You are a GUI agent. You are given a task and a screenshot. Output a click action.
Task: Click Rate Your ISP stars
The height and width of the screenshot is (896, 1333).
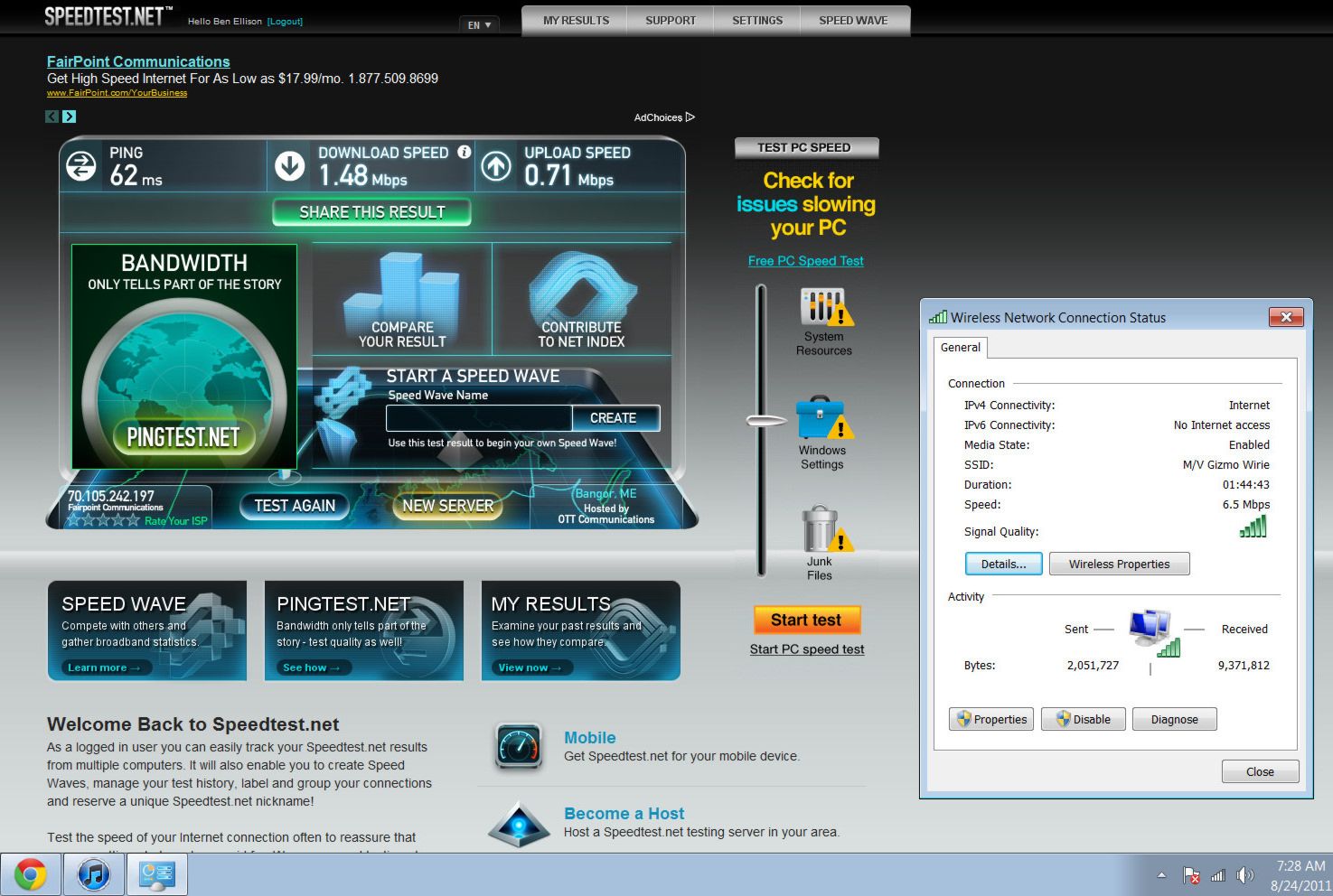(105, 521)
